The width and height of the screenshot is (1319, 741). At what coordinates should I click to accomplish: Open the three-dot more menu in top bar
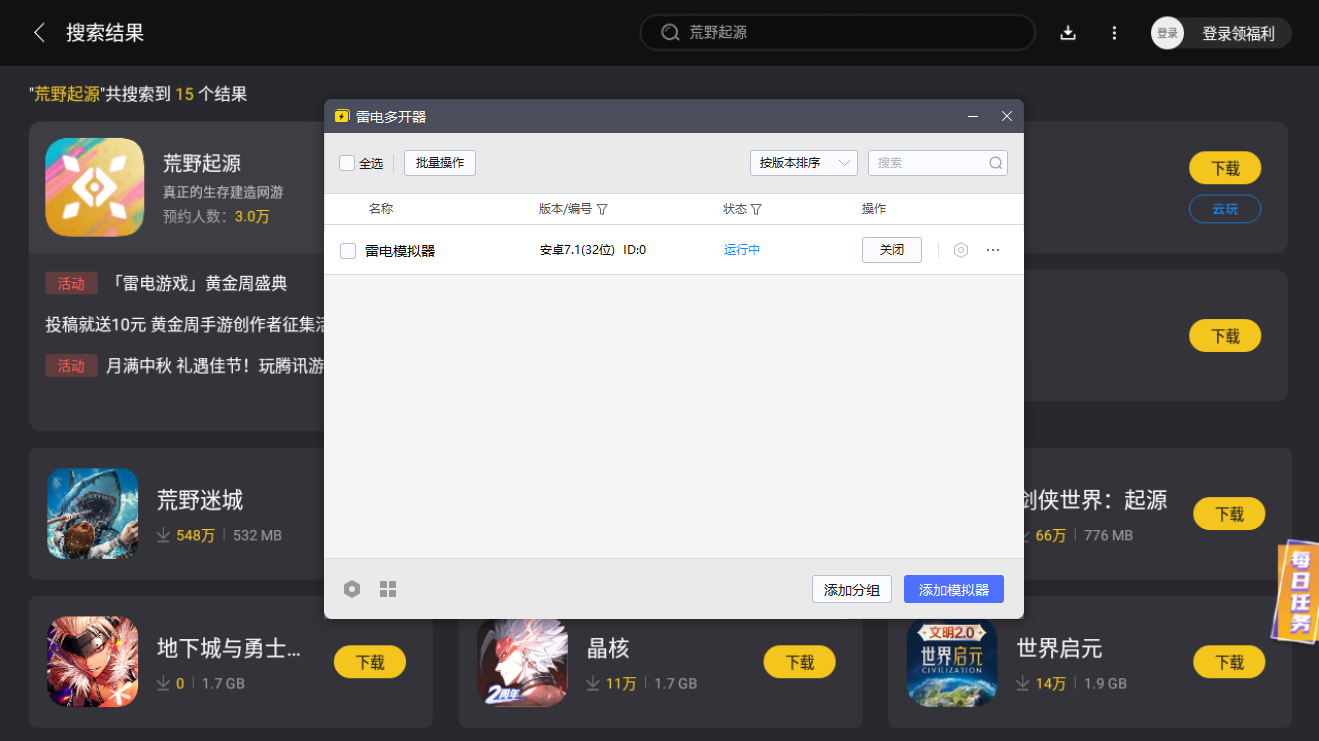[1114, 33]
